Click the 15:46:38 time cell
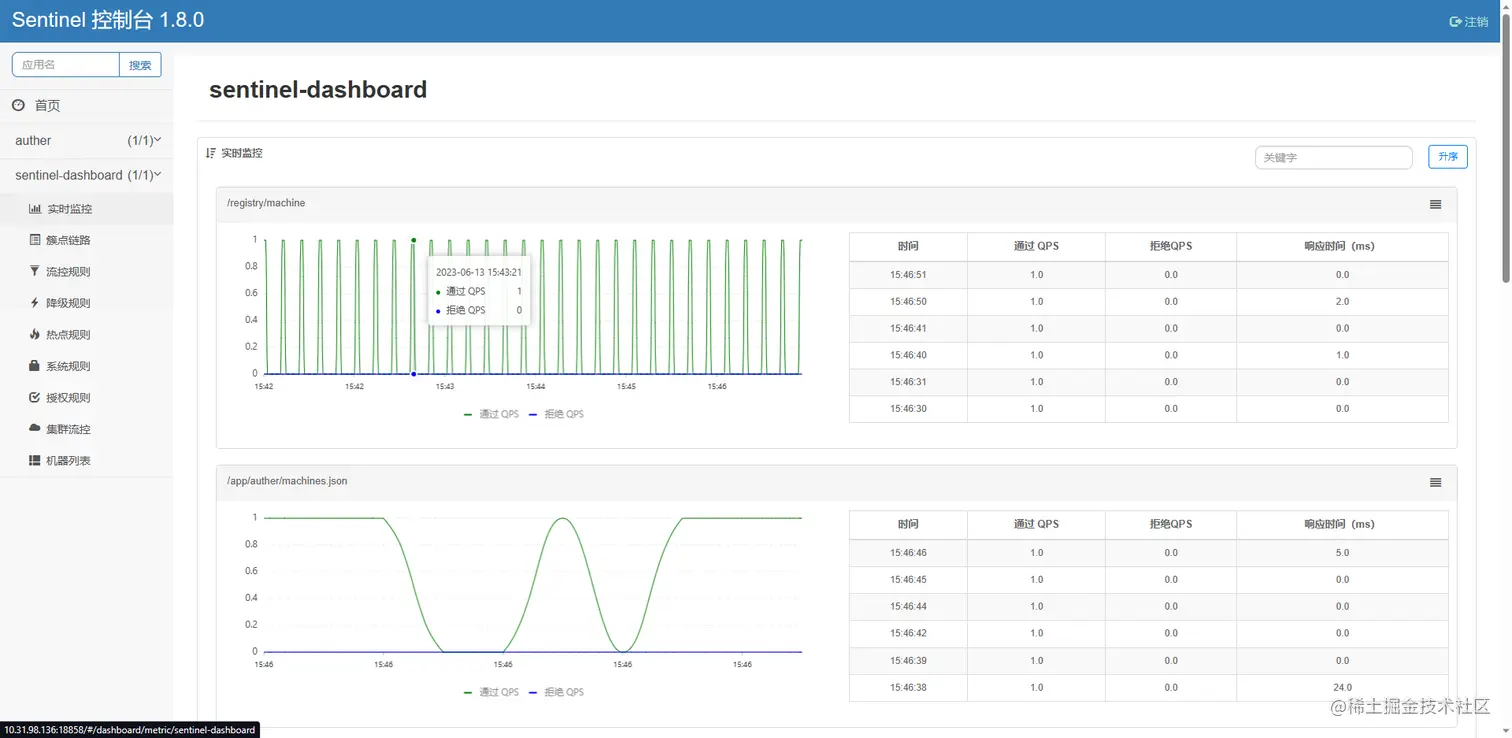 pyautogui.click(x=908, y=687)
